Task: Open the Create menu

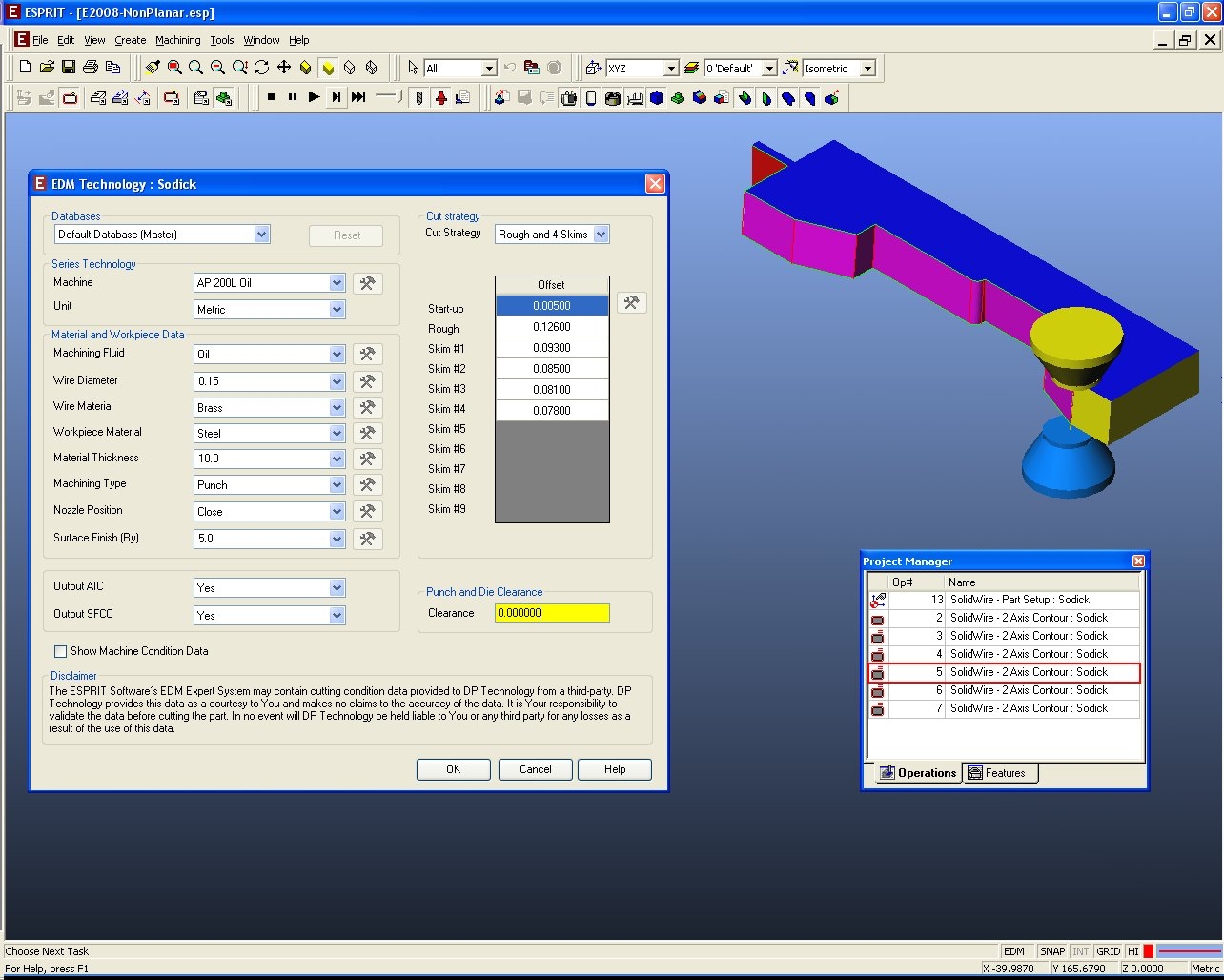Action: pos(131,40)
